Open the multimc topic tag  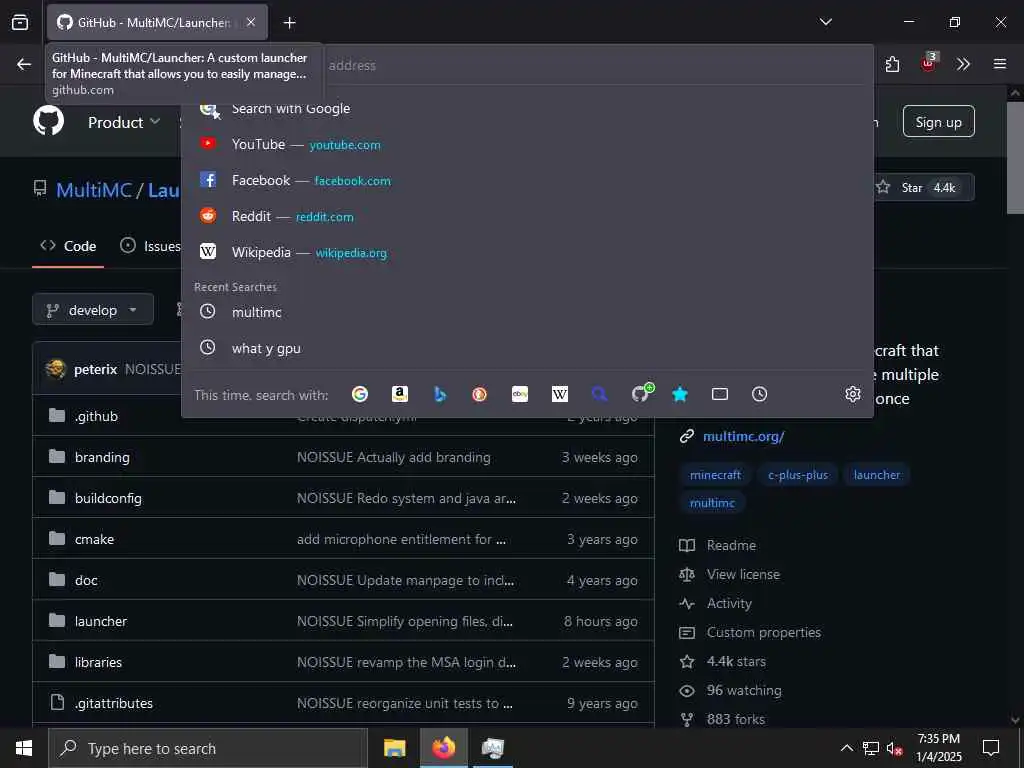click(x=712, y=503)
